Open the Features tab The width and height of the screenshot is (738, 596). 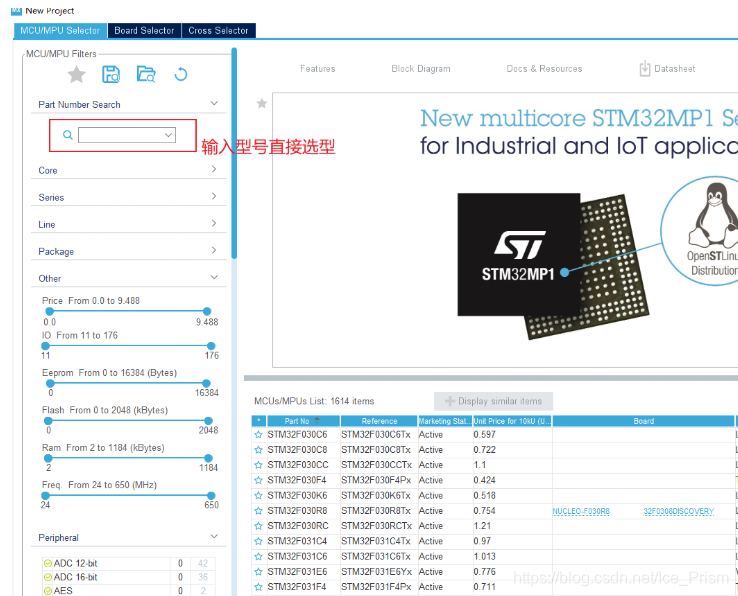[318, 69]
